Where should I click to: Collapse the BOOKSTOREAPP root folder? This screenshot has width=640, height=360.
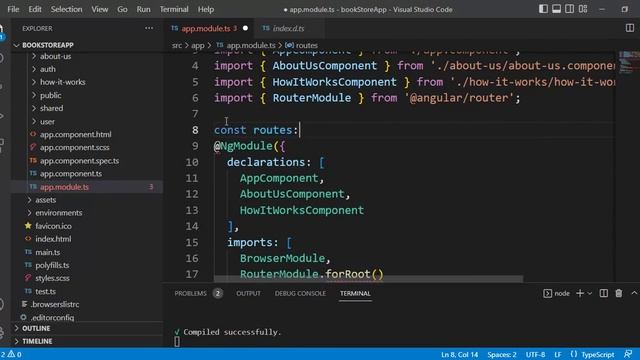[x=48, y=45]
